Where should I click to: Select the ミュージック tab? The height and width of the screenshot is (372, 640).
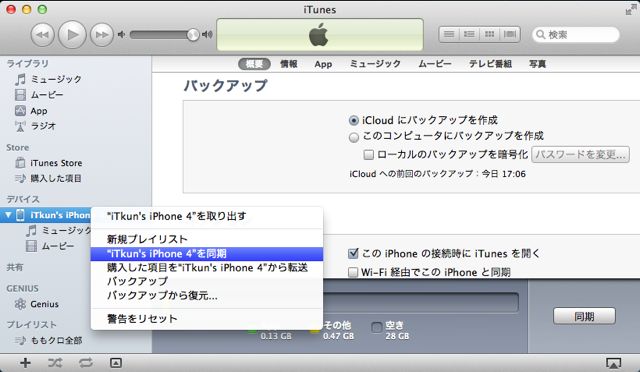(x=375, y=64)
